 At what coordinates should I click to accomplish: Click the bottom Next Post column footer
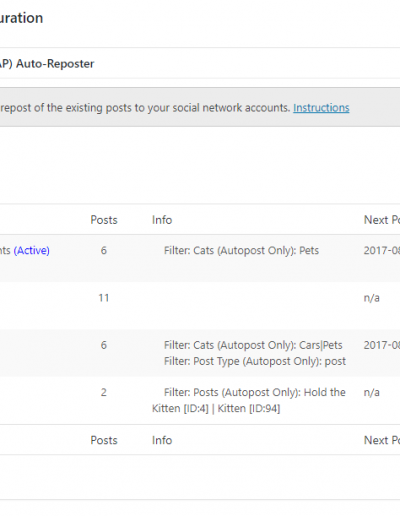[382, 440]
